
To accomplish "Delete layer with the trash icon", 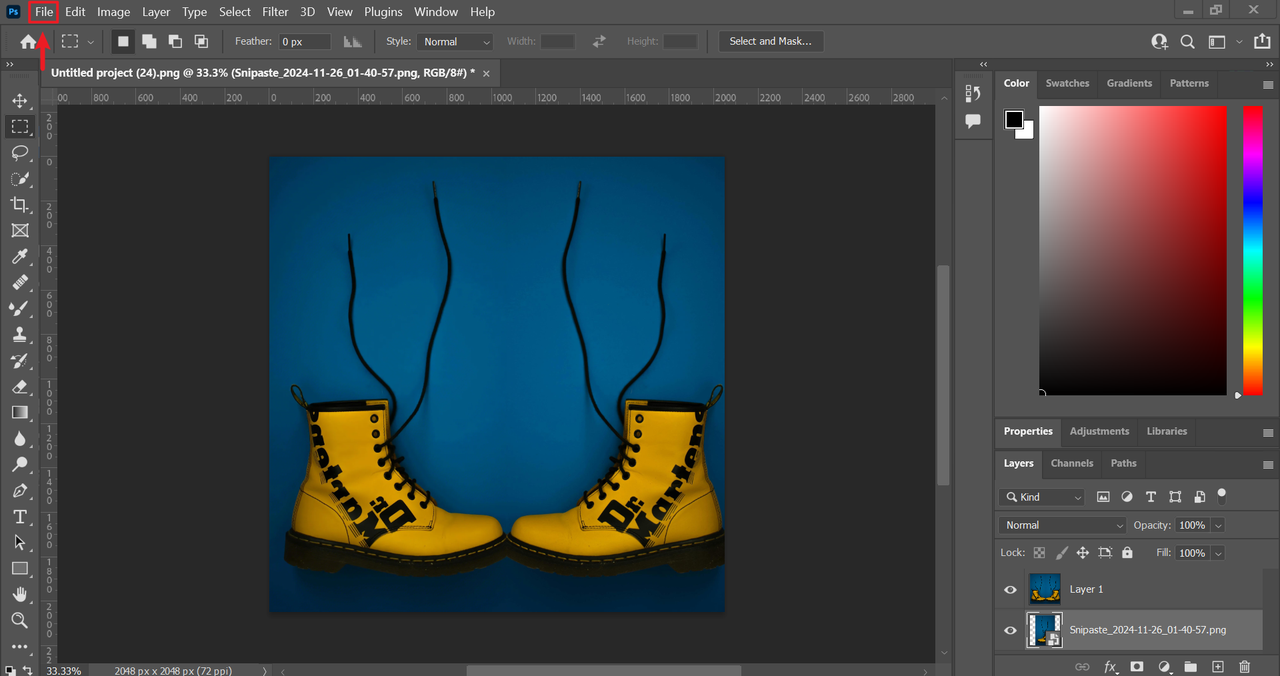I will [x=1244, y=666].
